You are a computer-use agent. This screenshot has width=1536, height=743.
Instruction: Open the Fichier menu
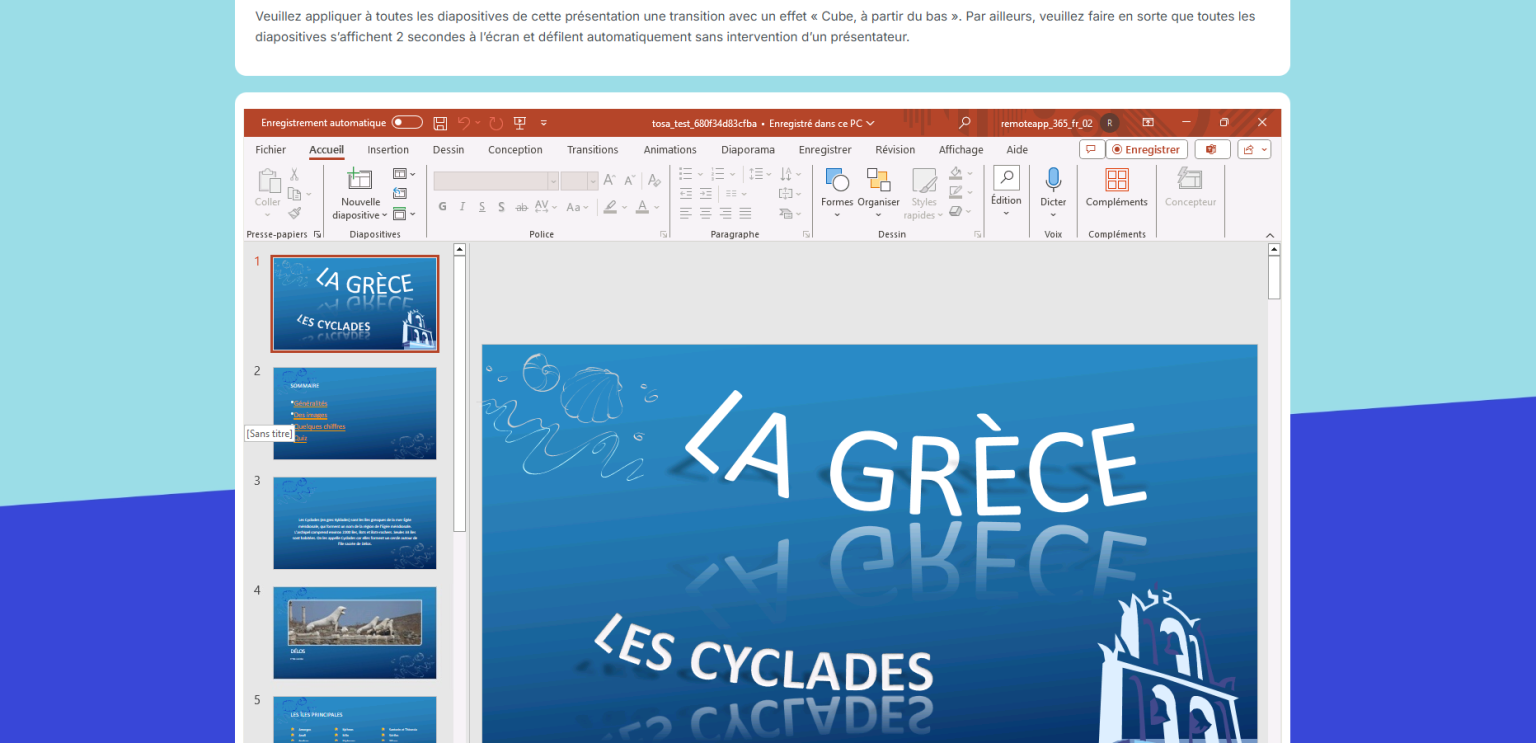click(x=270, y=150)
